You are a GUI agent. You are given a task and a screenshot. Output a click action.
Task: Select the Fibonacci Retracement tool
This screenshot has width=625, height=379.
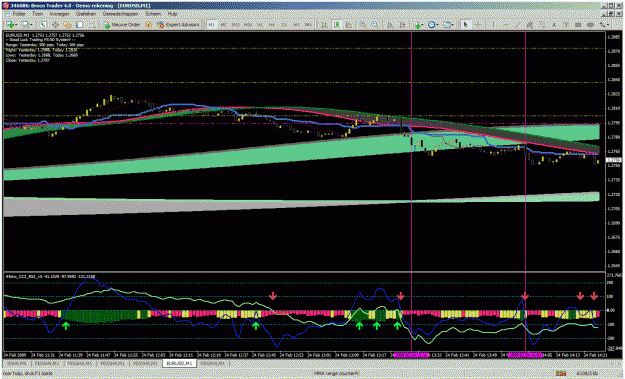point(542,25)
